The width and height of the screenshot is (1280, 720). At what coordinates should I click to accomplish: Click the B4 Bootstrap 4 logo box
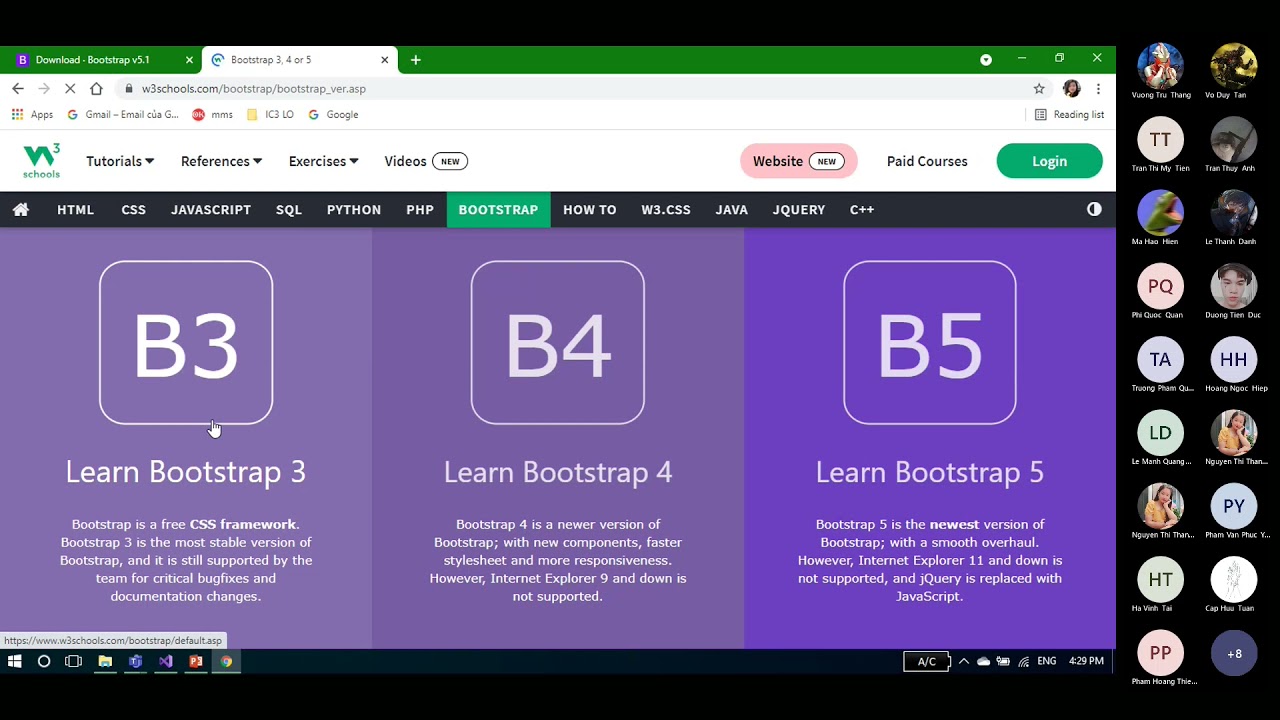click(558, 342)
